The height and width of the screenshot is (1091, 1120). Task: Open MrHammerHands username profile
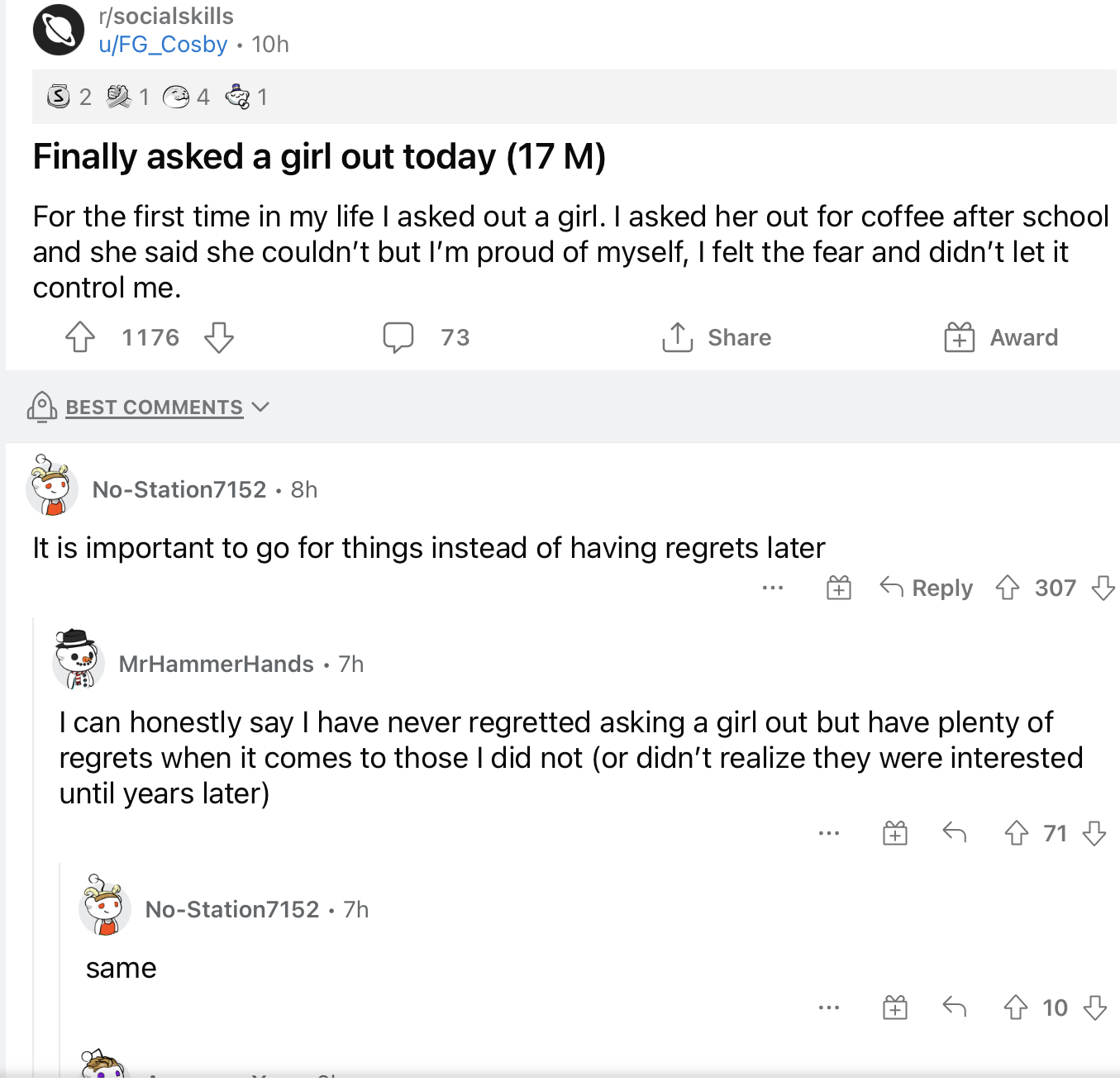[x=217, y=664]
